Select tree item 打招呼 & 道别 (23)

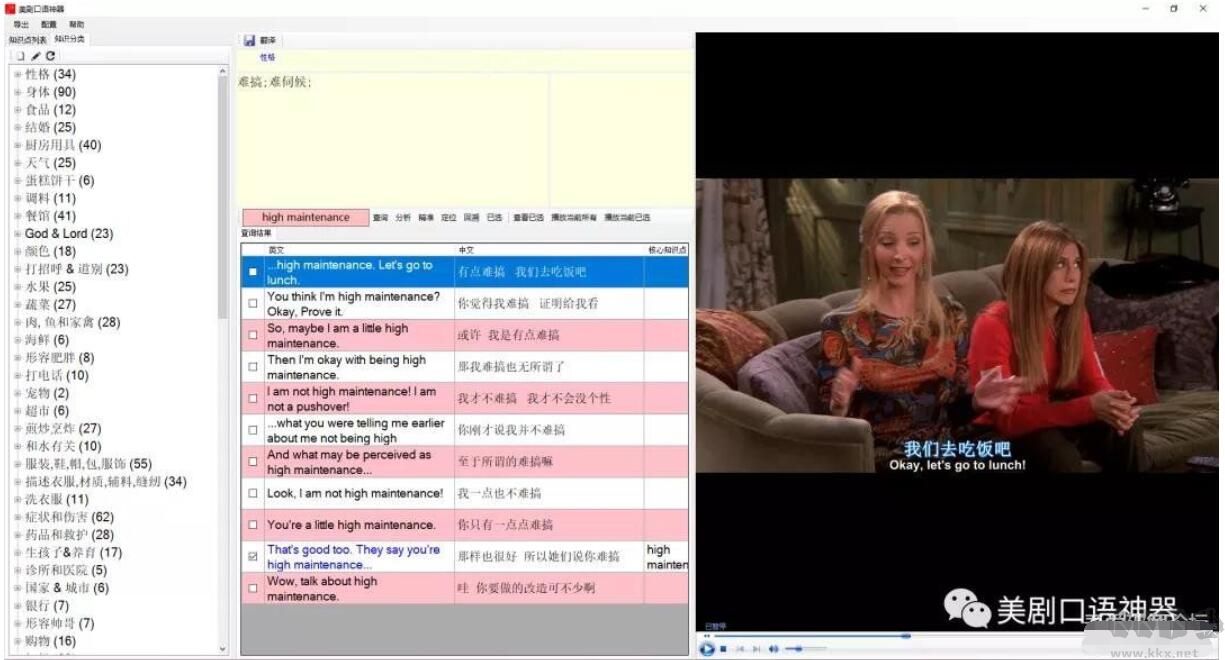(77, 269)
